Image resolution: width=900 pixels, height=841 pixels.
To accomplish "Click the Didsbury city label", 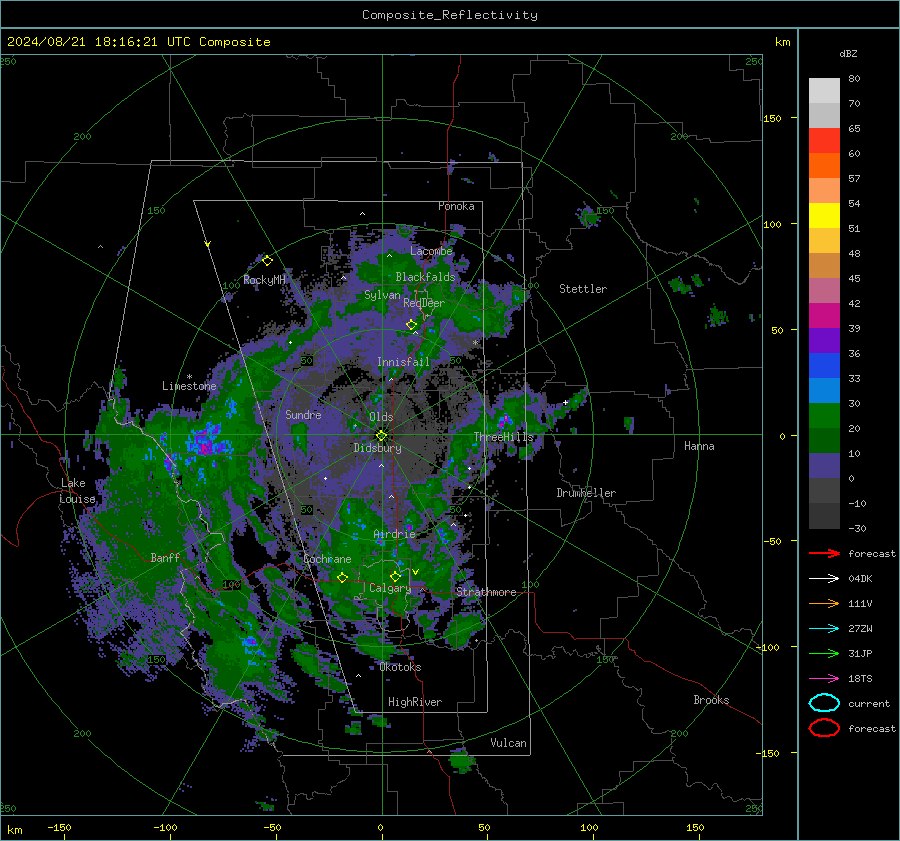I will [377, 448].
